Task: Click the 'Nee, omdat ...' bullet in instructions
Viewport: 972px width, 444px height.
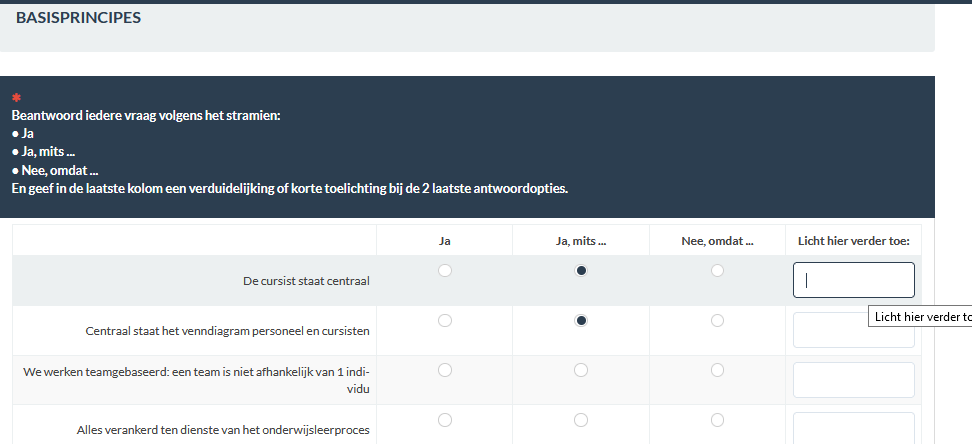Action: (55, 171)
